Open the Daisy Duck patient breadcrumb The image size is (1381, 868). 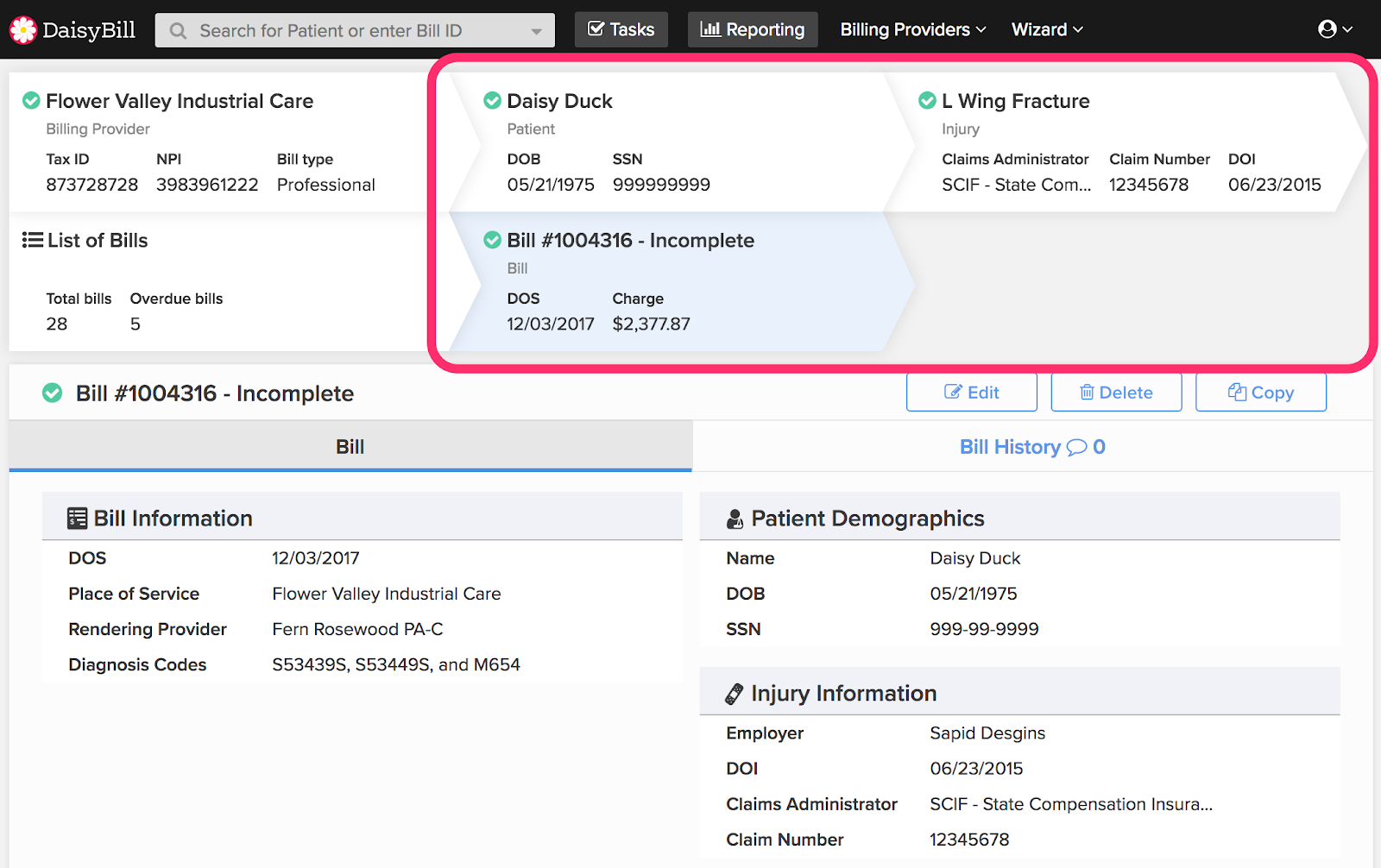pyautogui.click(x=559, y=101)
